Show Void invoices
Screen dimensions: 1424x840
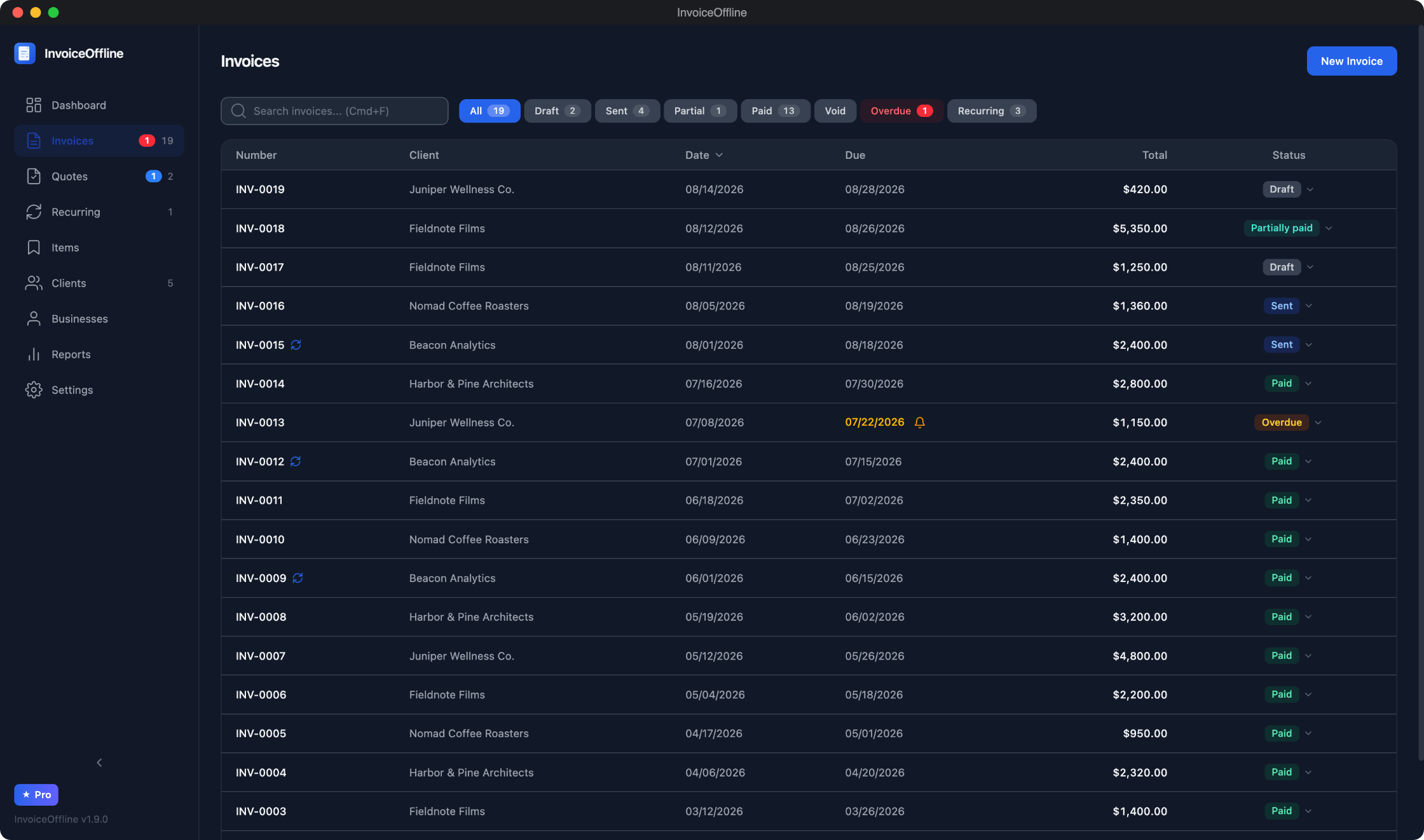835,111
